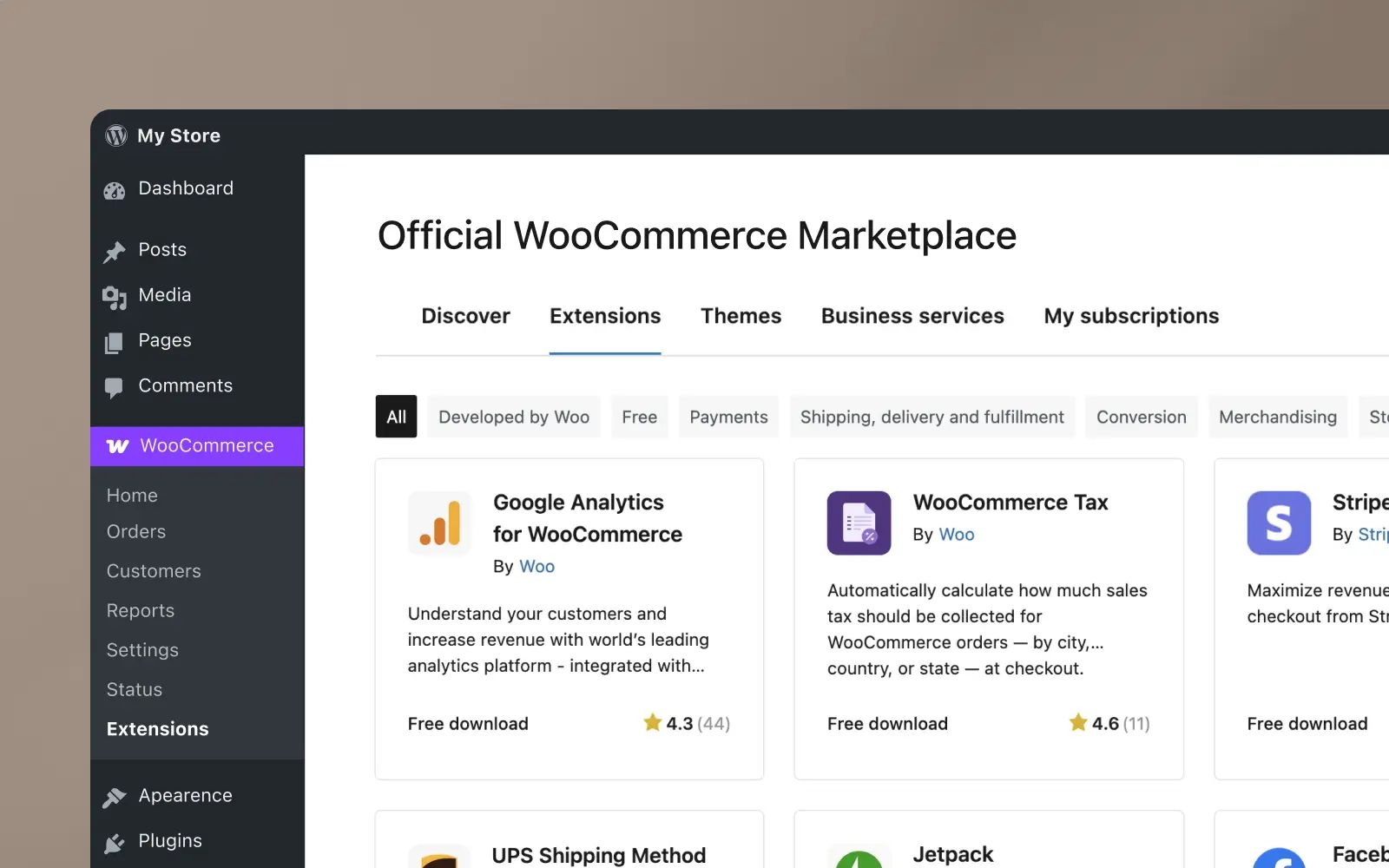Click the Dashboard gauge icon
This screenshot has width=1389, height=868.
[115, 190]
